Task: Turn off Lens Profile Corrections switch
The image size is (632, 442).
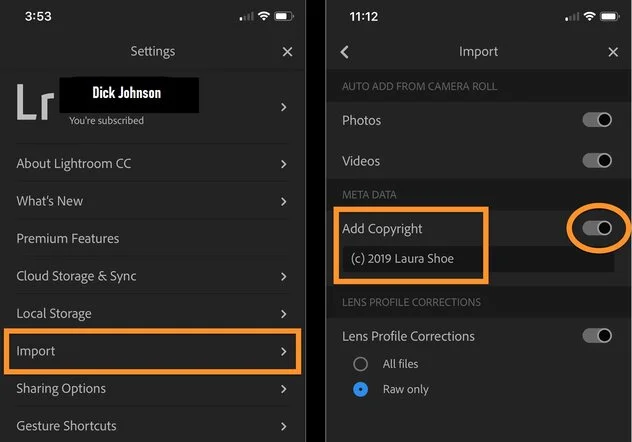Action: pyautogui.click(x=597, y=335)
